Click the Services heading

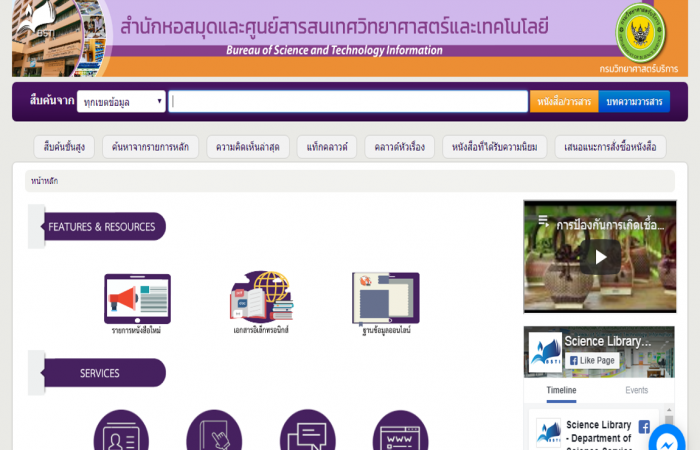point(102,373)
